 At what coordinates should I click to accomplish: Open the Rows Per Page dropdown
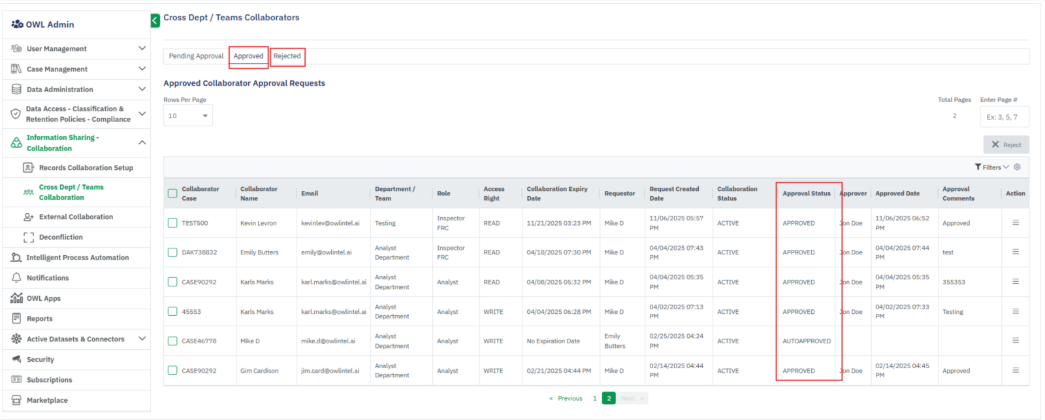point(188,116)
